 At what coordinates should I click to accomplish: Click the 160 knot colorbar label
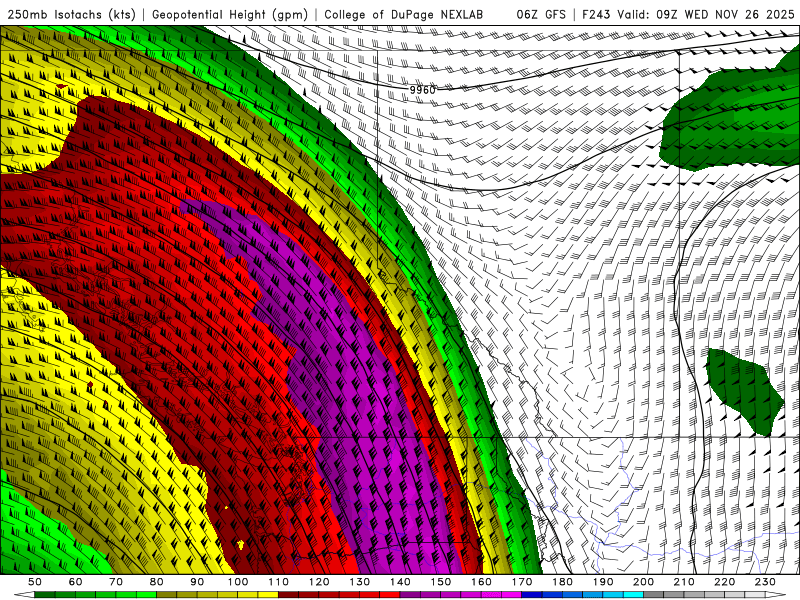(x=481, y=582)
